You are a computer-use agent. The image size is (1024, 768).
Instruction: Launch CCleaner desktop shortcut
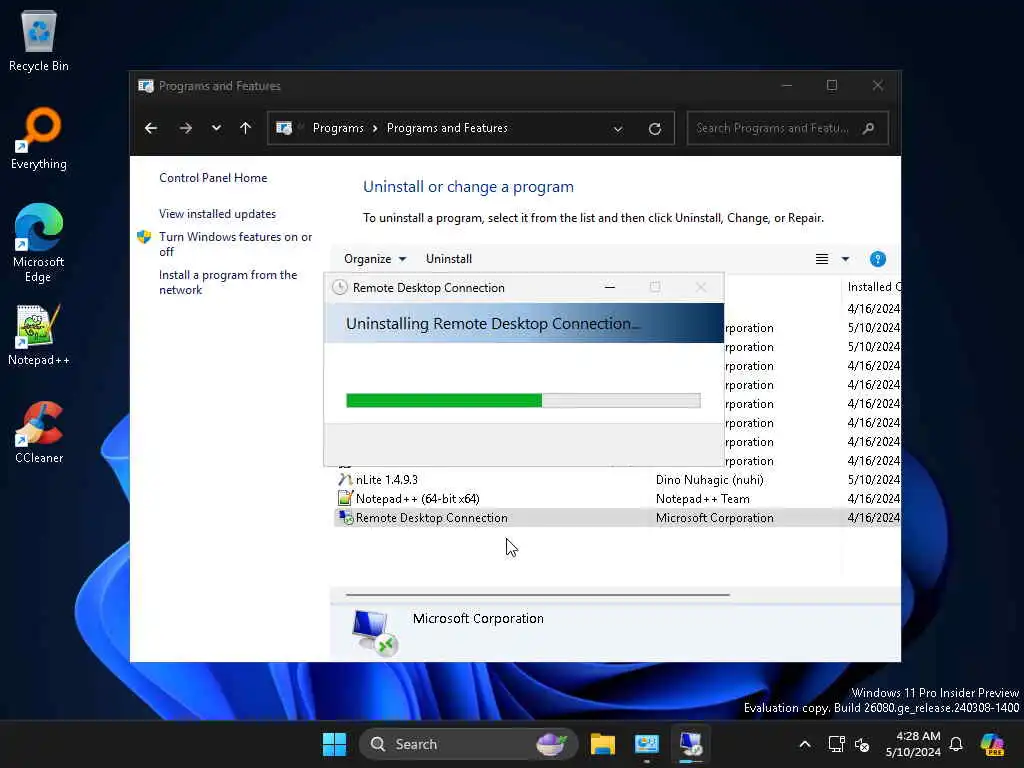[x=39, y=432]
